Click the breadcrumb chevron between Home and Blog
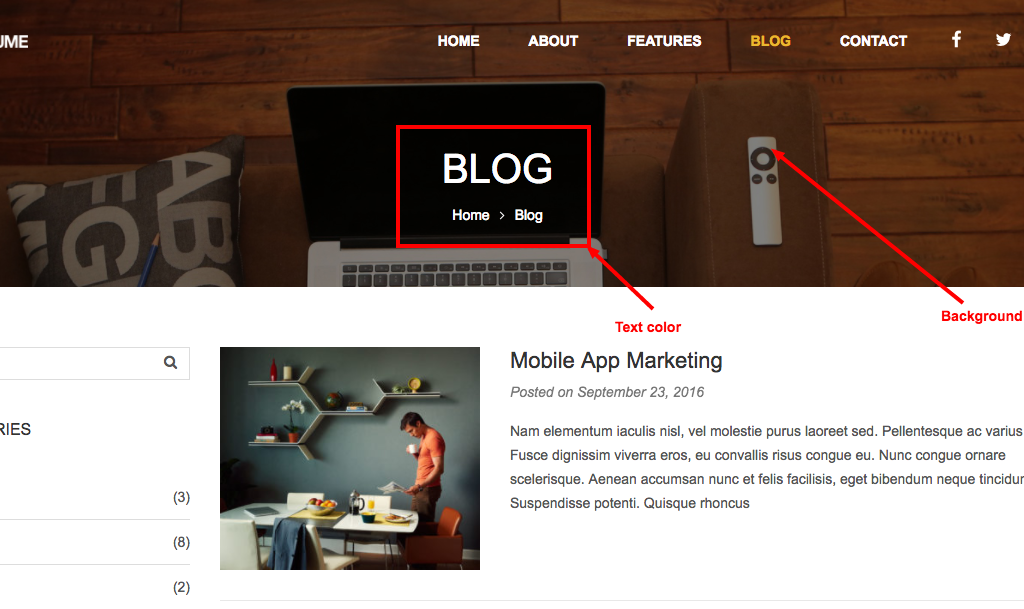Viewport: 1024px width, 609px height. coord(502,215)
